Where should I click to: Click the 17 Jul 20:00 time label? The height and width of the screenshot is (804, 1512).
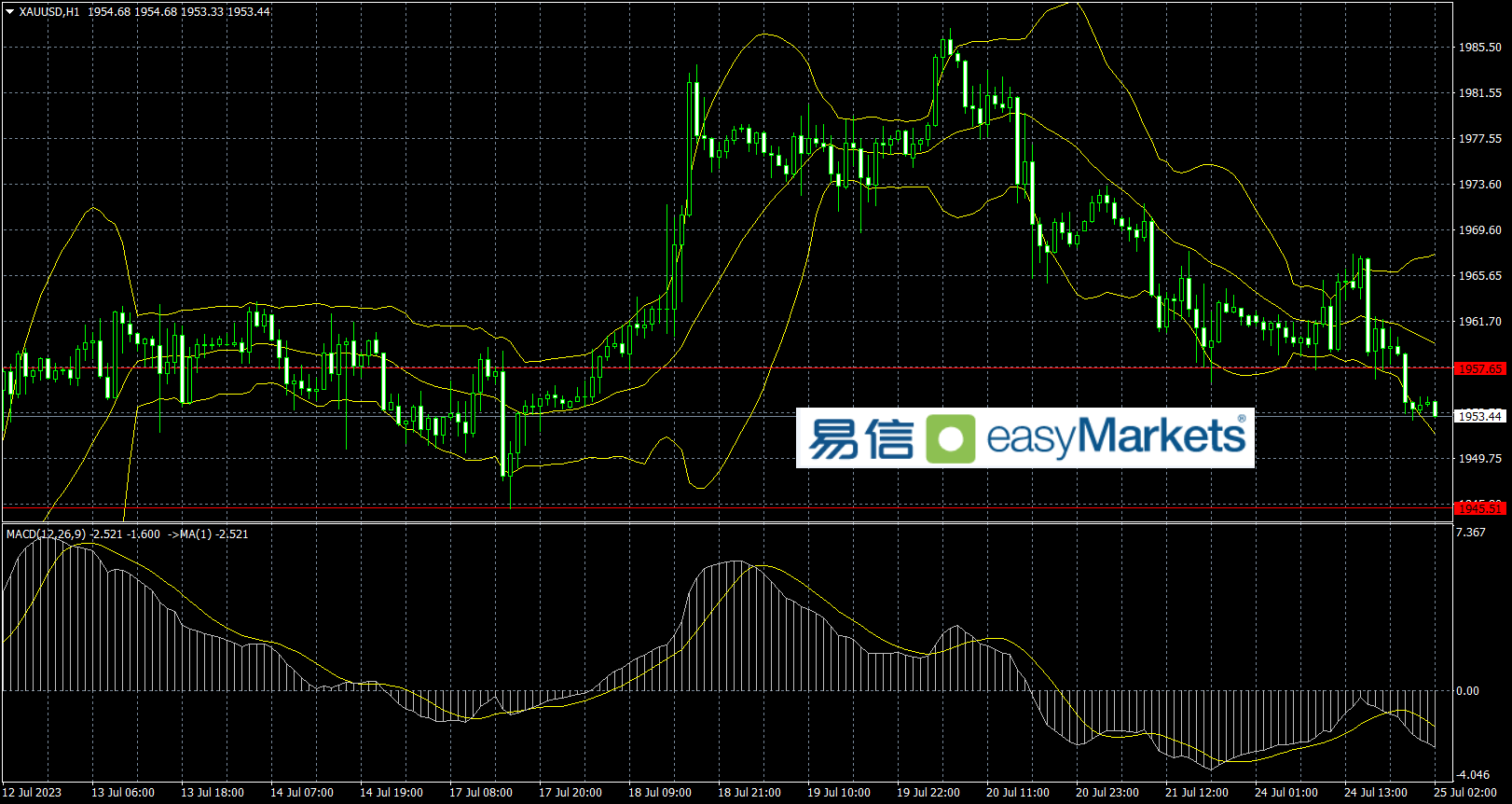(x=570, y=793)
